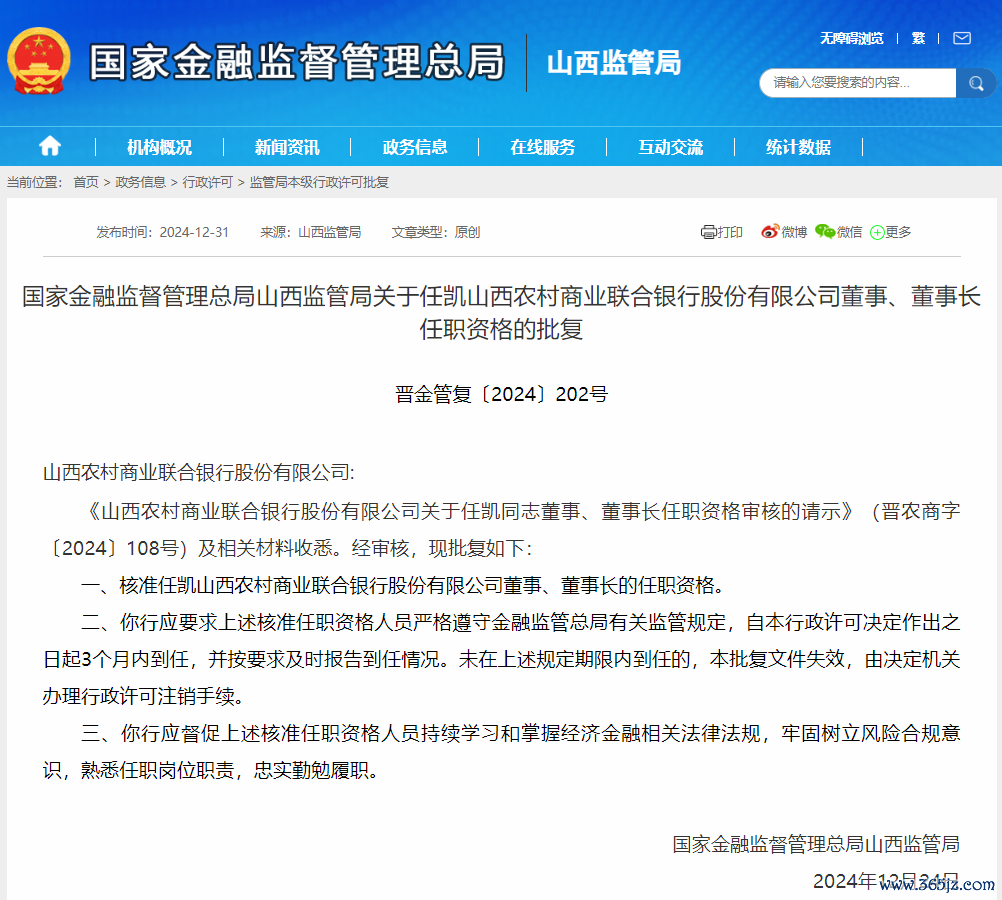Click the home icon in navigation bar
The image size is (1002, 900).
click(50, 146)
